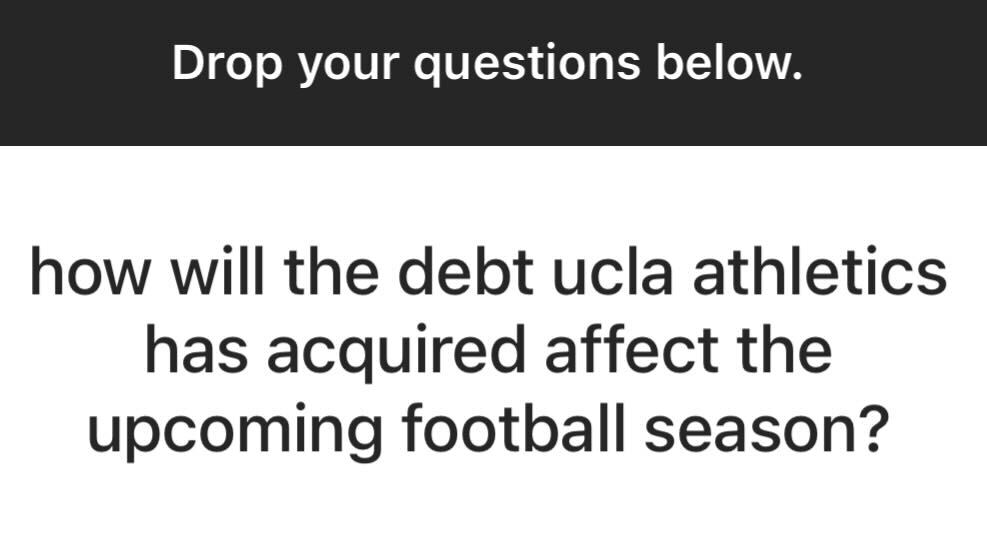Click the word 'affect' in the question
The image size is (987, 540).
[x=631, y=349]
